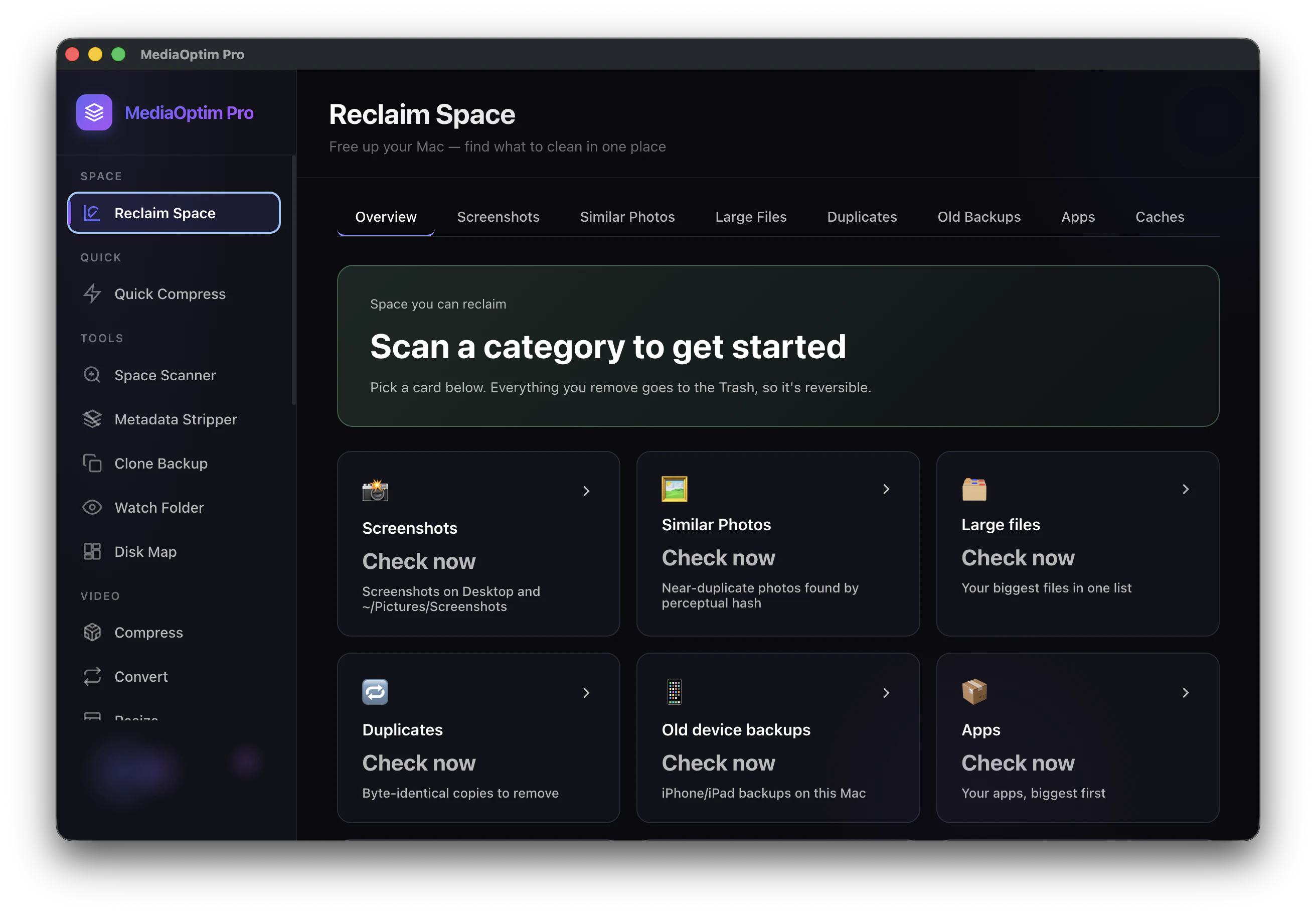Open Metadata Stripper from the sidebar
This screenshot has height=915, width=1316.
(x=174, y=419)
